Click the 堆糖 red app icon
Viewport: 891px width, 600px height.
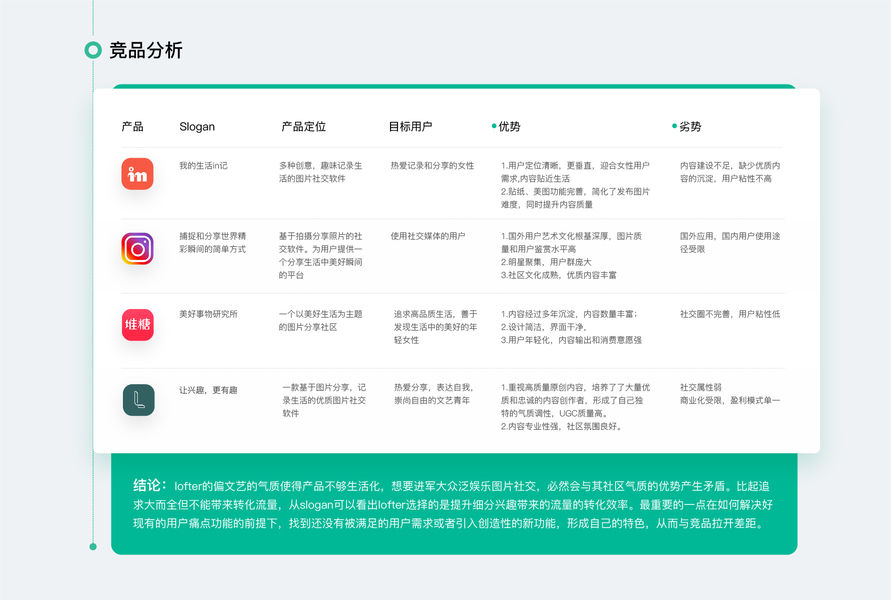138,325
